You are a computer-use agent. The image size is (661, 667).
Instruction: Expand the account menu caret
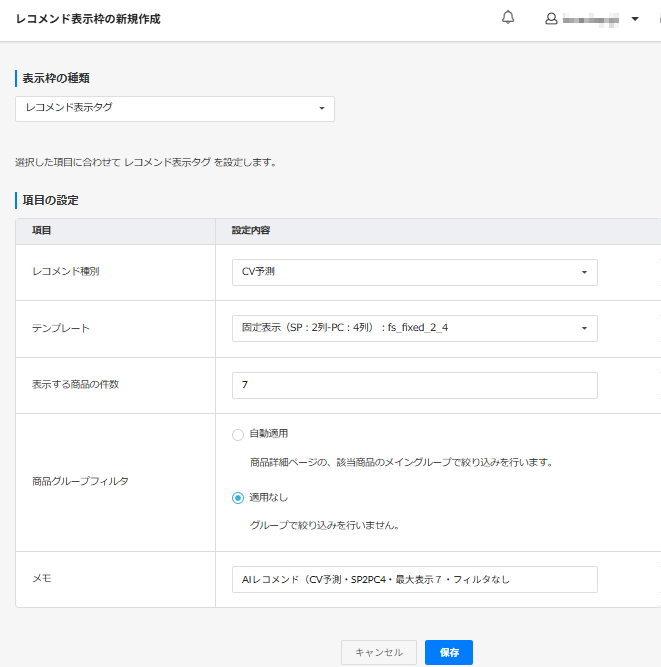pyautogui.click(x=635, y=19)
